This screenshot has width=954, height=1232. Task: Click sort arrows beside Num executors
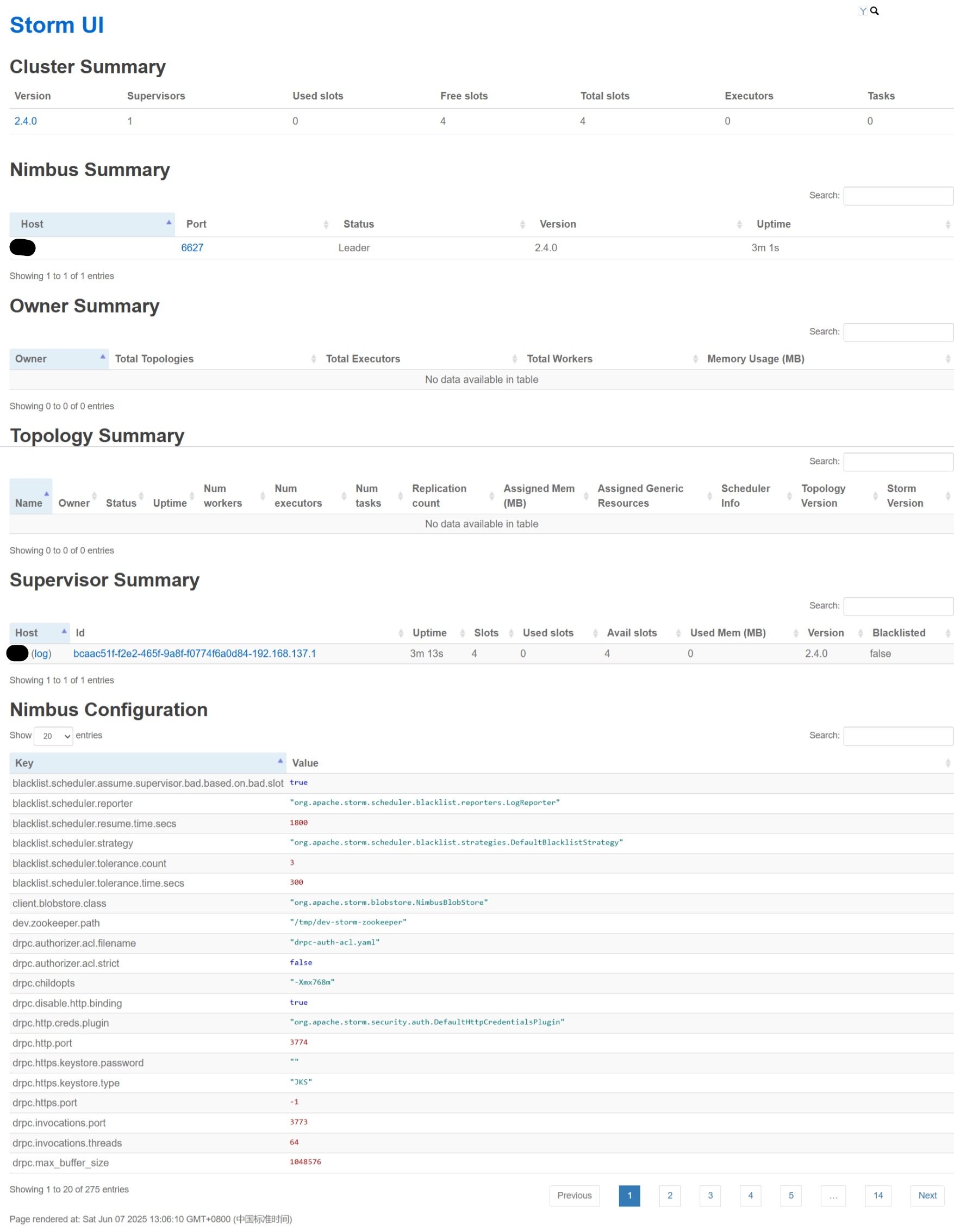(344, 496)
